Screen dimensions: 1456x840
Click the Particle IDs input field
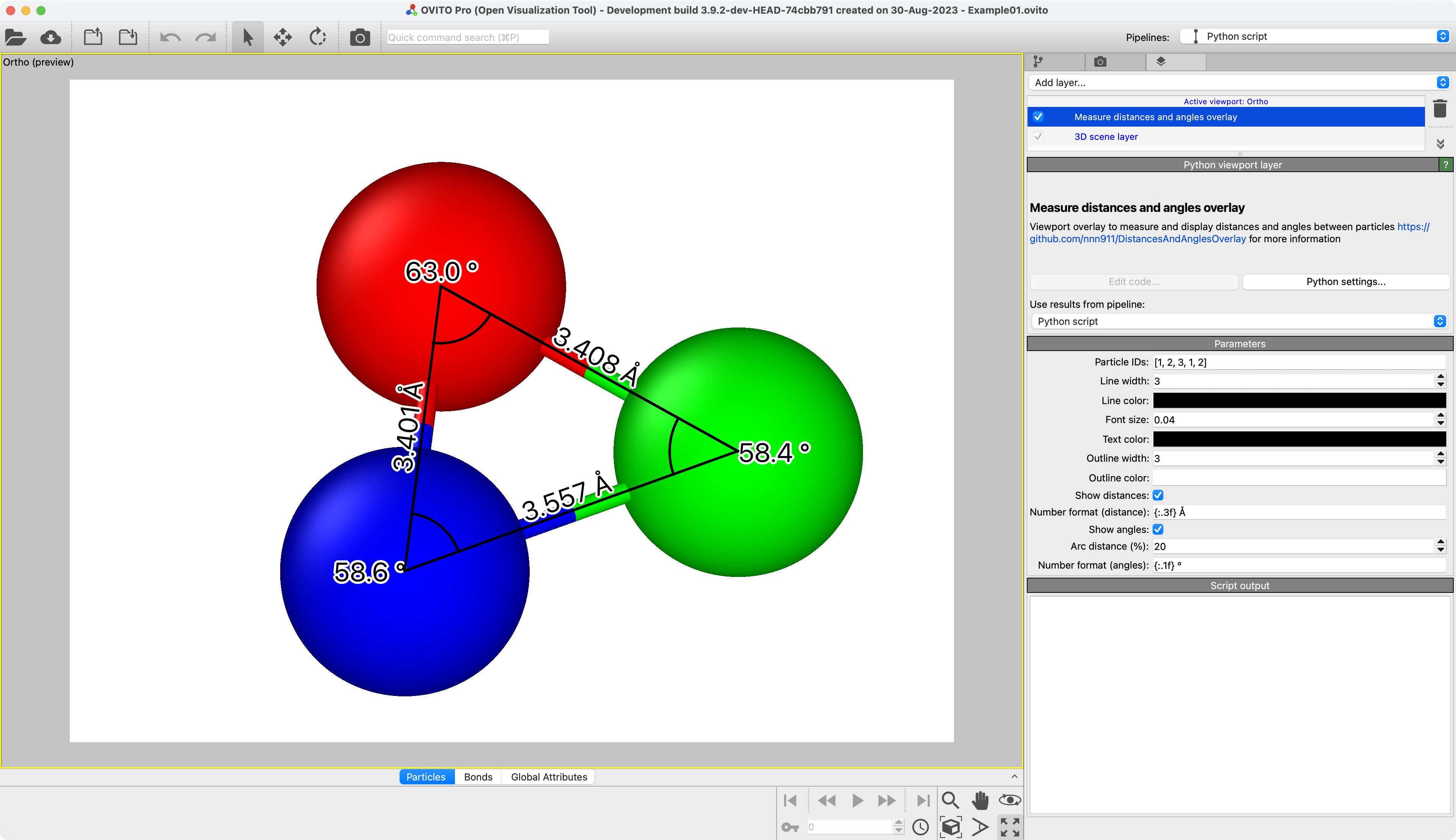point(1299,362)
